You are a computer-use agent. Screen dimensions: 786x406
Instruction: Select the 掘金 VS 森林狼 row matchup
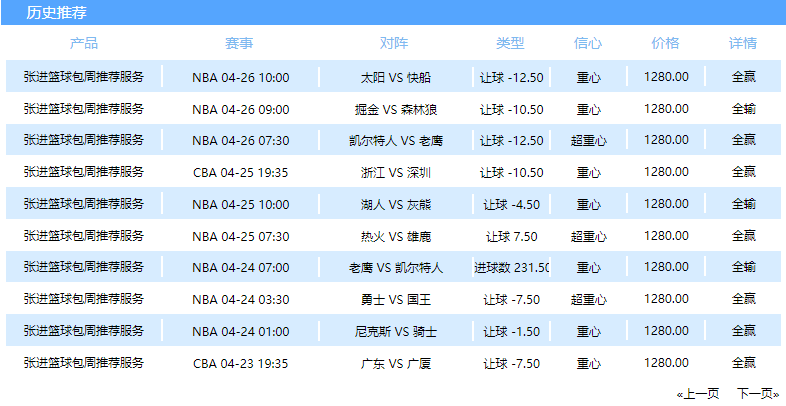coord(395,109)
